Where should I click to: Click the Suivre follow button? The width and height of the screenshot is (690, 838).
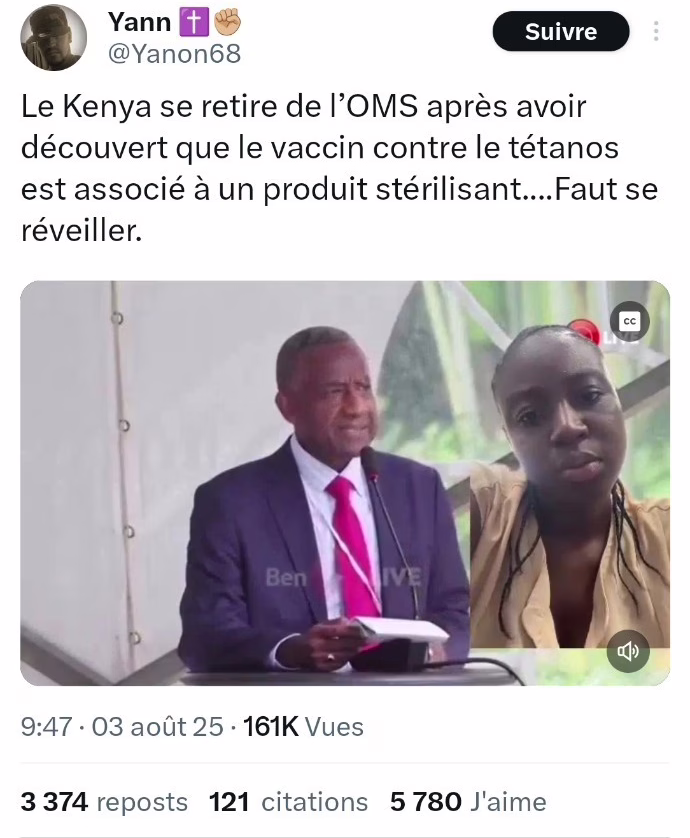[x=561, y=32]
